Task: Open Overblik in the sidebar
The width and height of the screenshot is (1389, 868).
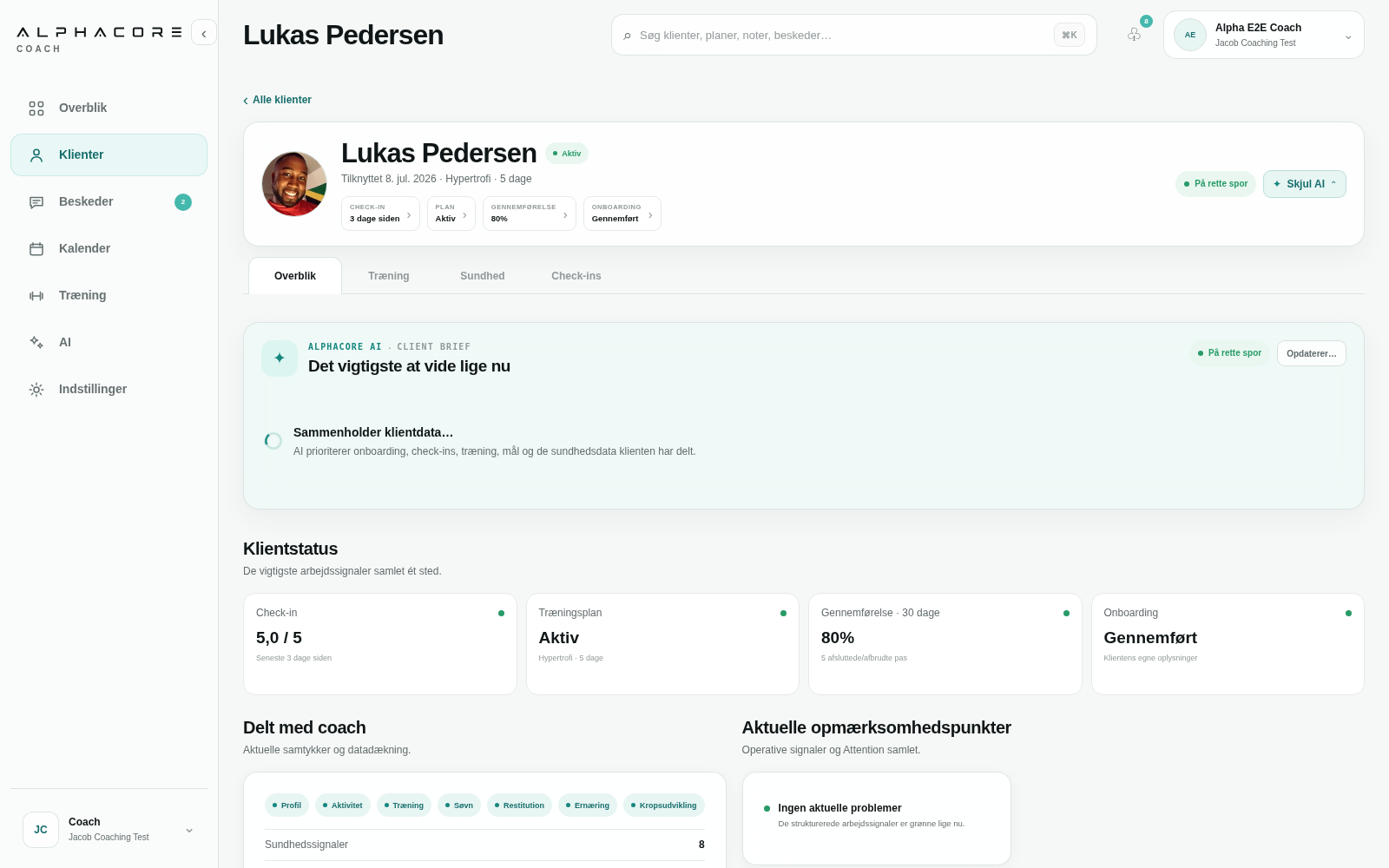Action: 109,108
